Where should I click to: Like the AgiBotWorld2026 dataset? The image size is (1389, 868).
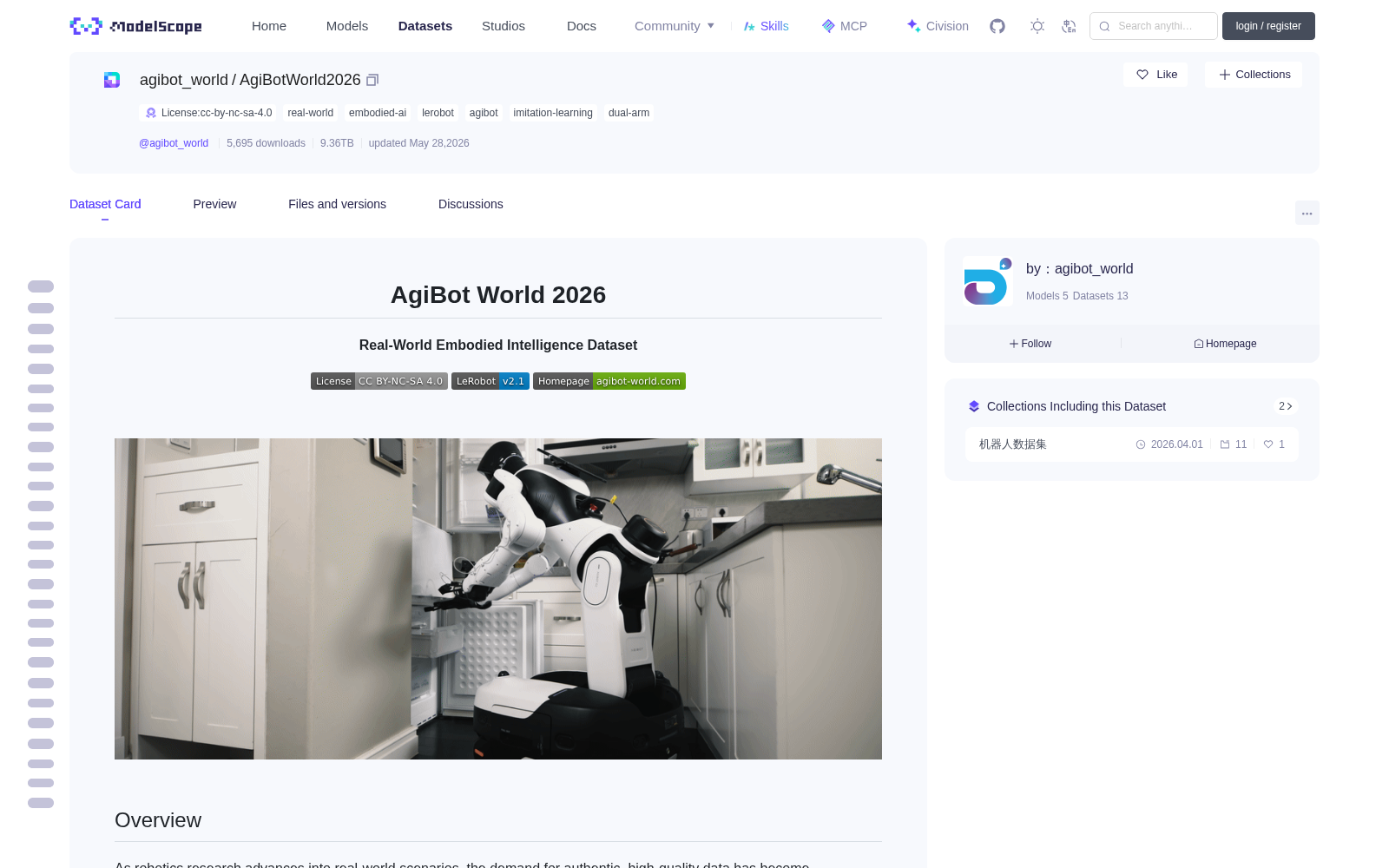tap(1156, 75)
